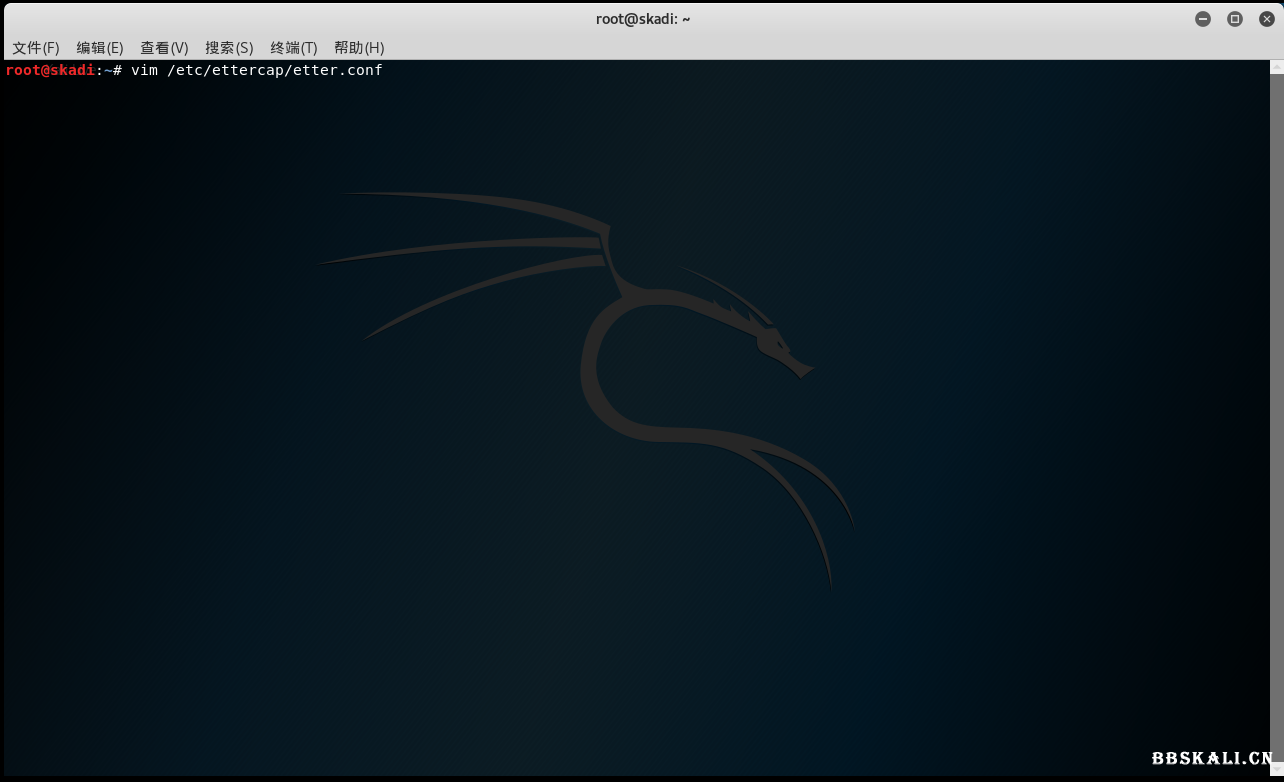Screen dimensions: 1284x782
Task: Click the Kali dragon's head in background
Action: click(780, 348)
